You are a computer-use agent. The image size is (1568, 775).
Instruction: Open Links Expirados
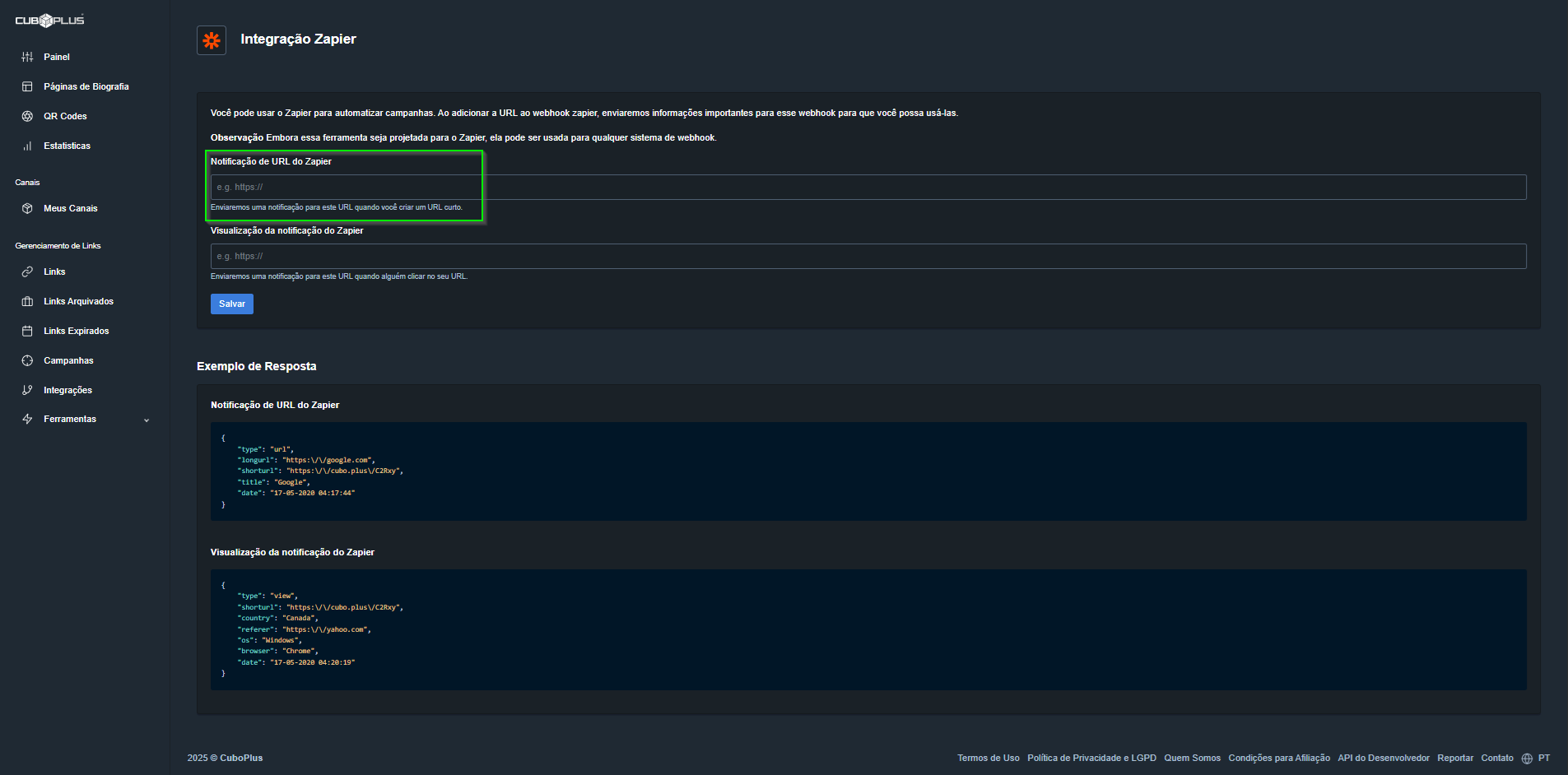coord(77,331)
